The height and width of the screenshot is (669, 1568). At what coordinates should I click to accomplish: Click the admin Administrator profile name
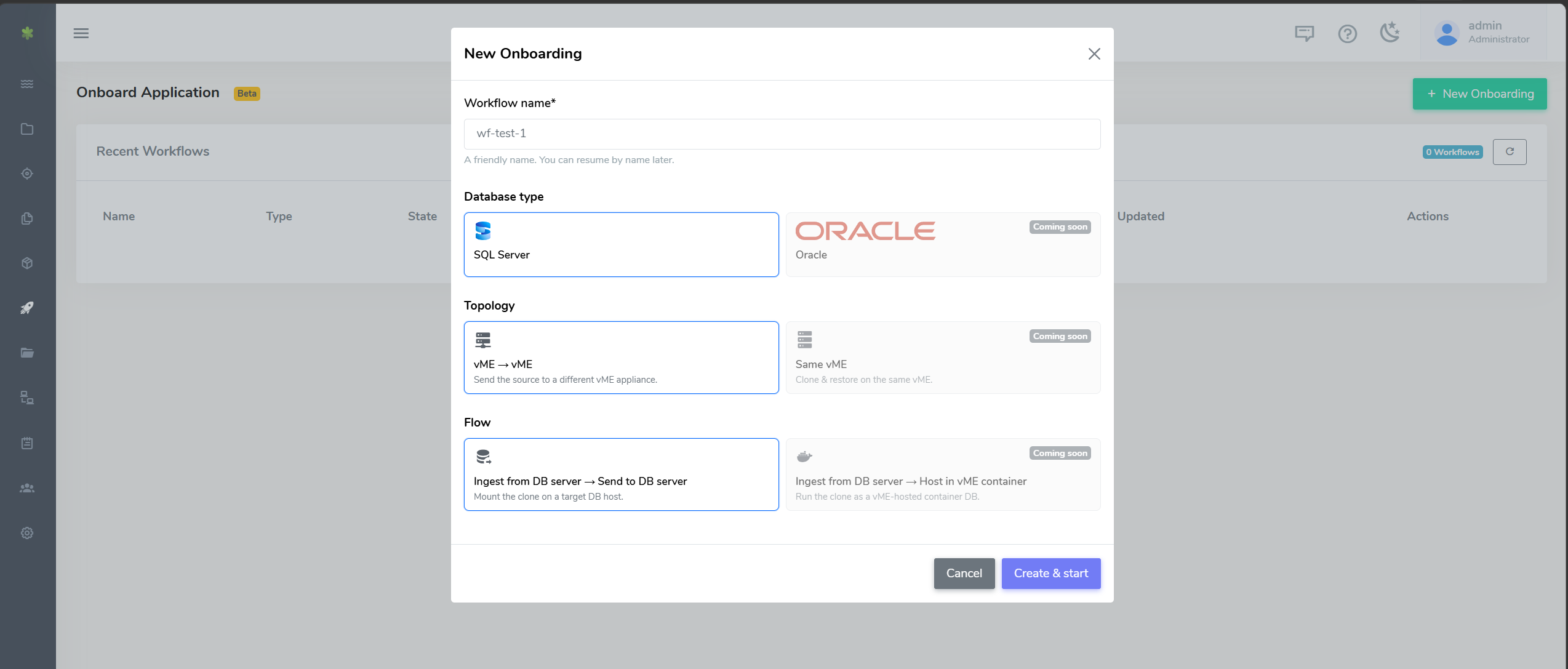click(1498, 32)
